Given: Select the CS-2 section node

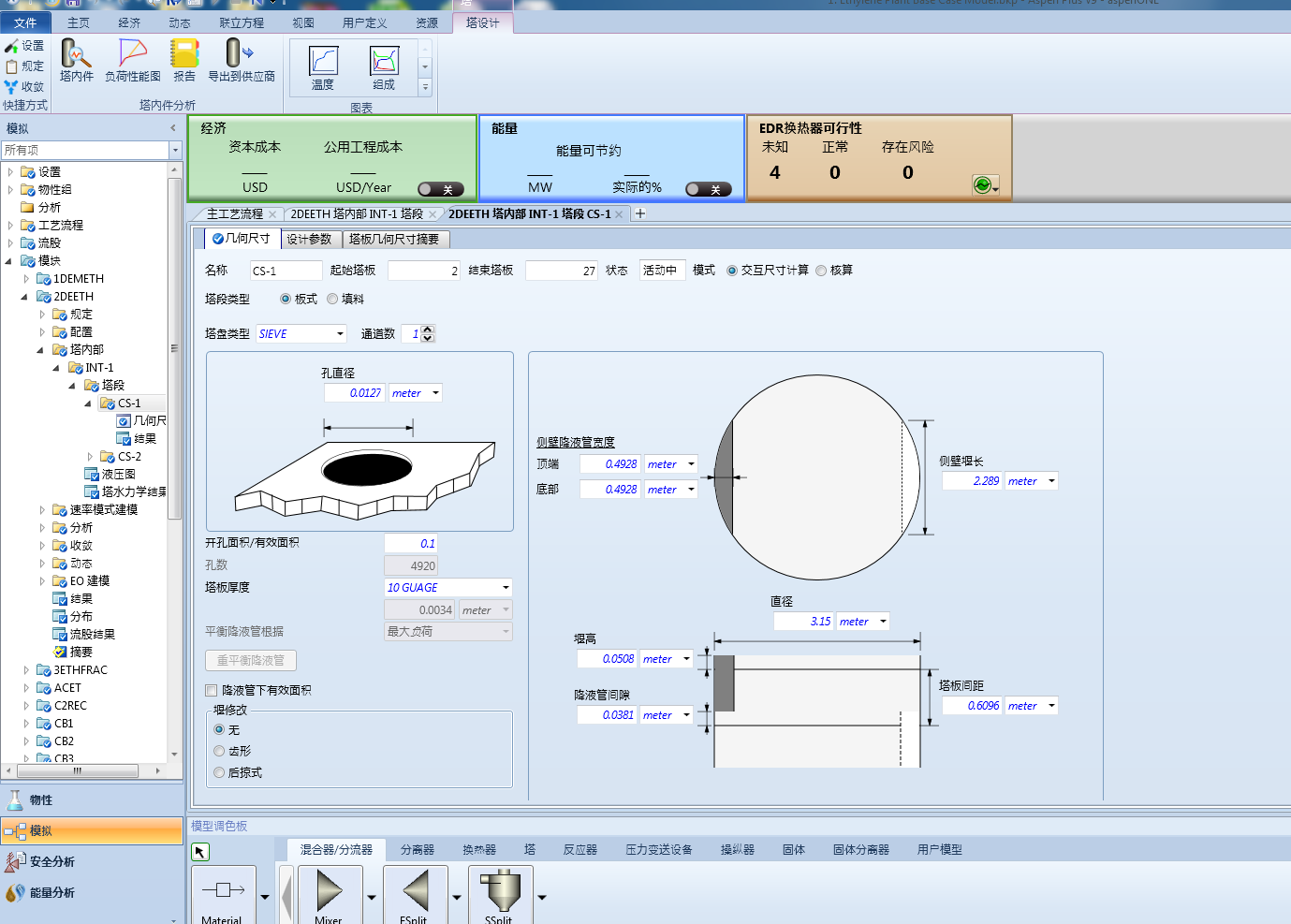Looking at the screenshot, I should 129,457.
